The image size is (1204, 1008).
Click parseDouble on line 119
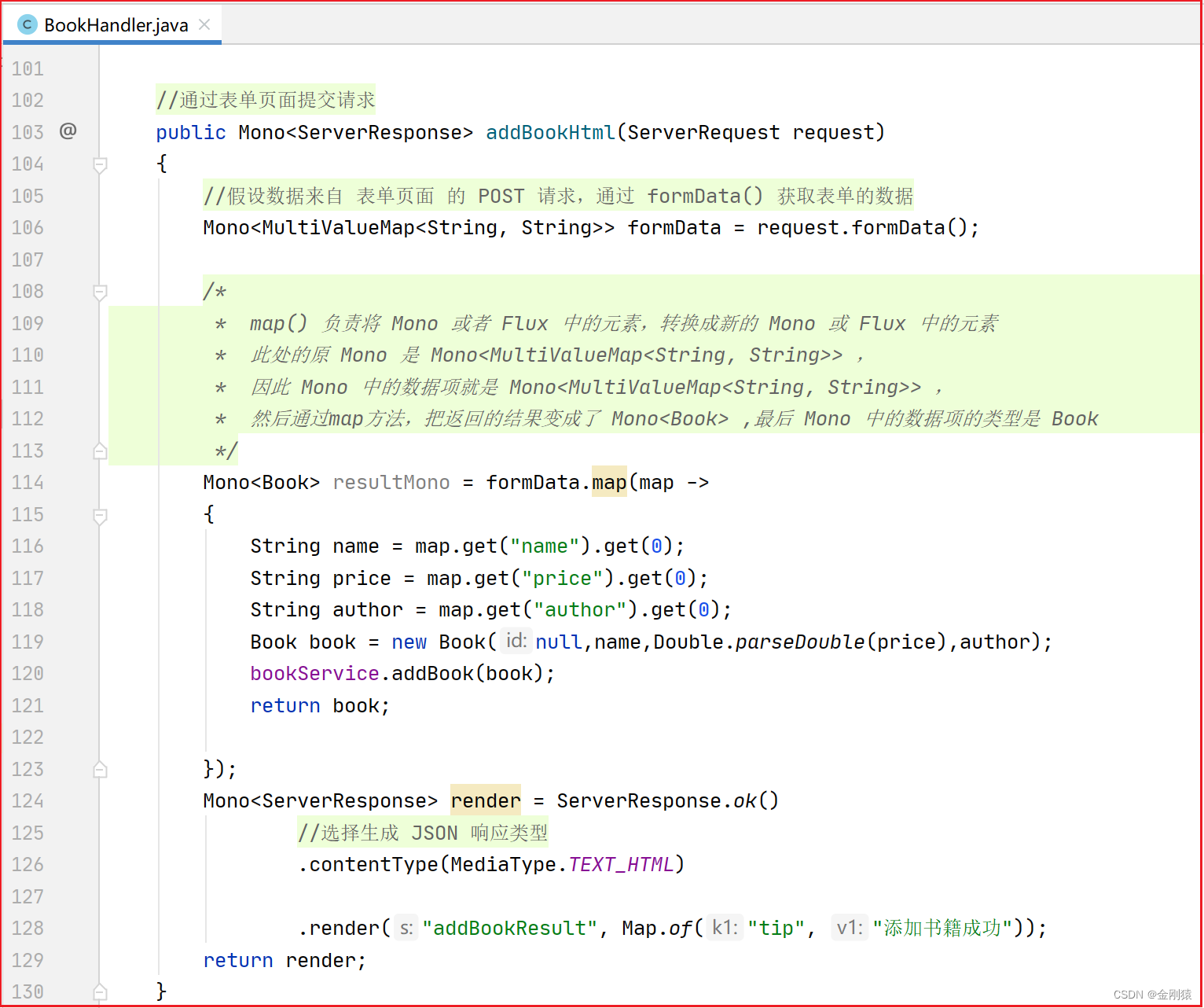click(800, 642)
